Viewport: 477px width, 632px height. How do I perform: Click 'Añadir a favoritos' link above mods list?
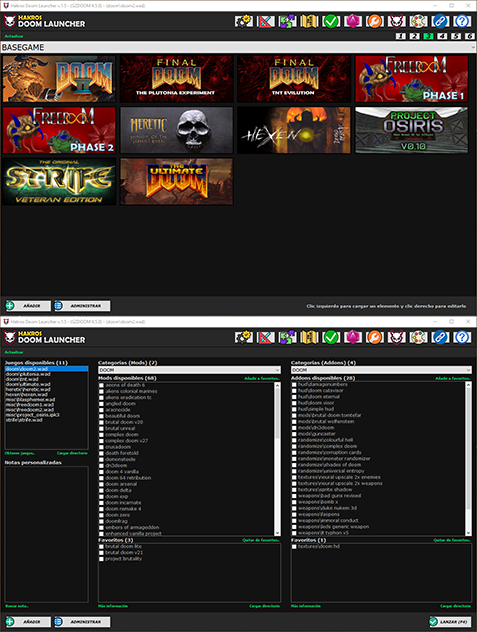262,378
